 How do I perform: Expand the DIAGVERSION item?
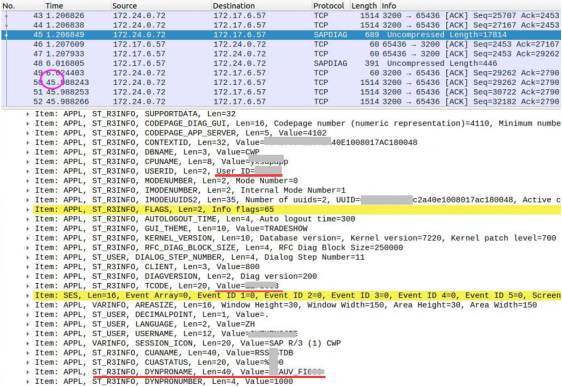pyautogui.click(x=28, y=276)
